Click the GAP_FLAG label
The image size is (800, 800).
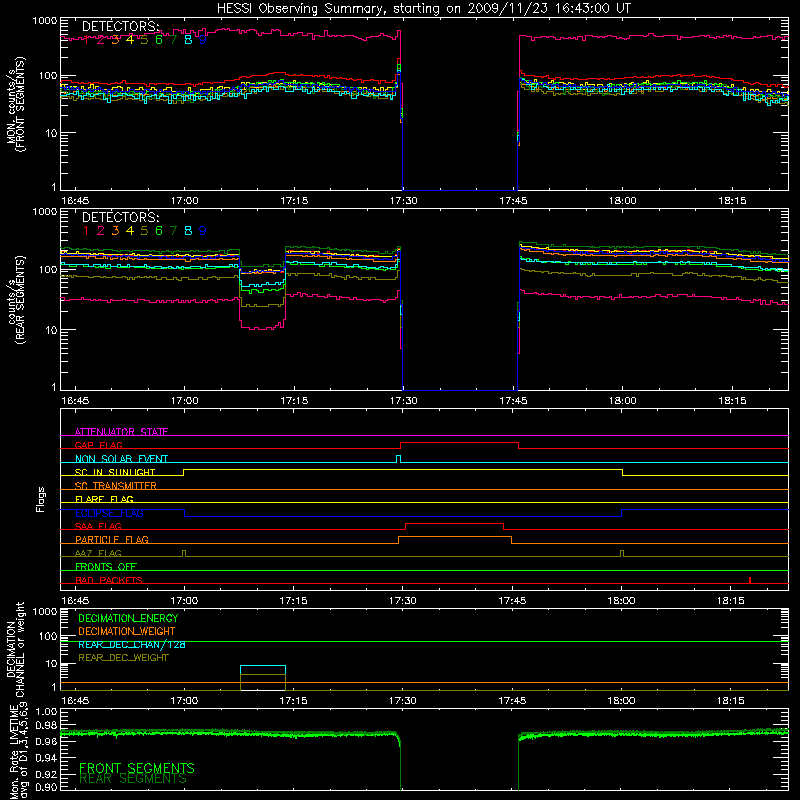98,445
